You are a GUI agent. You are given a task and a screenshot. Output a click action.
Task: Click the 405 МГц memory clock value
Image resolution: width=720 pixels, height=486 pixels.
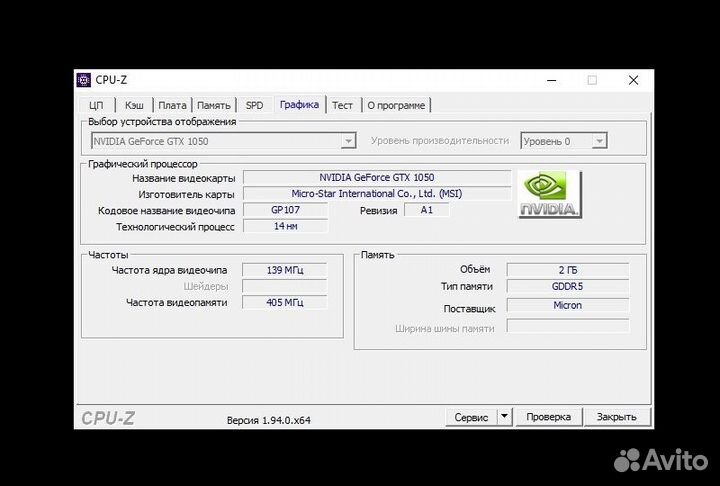(x=285, y=302)
